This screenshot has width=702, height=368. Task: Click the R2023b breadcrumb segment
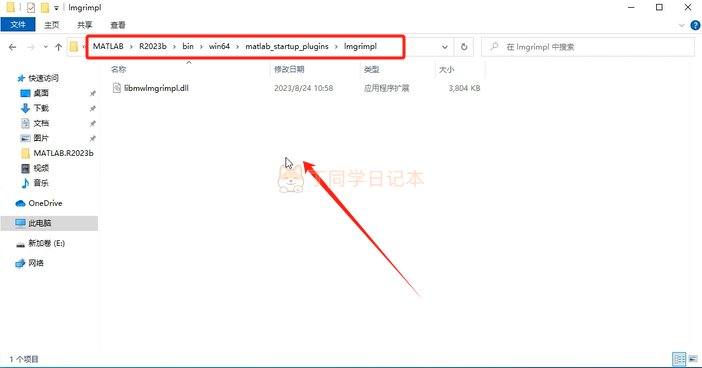click(x=153, y=46)
